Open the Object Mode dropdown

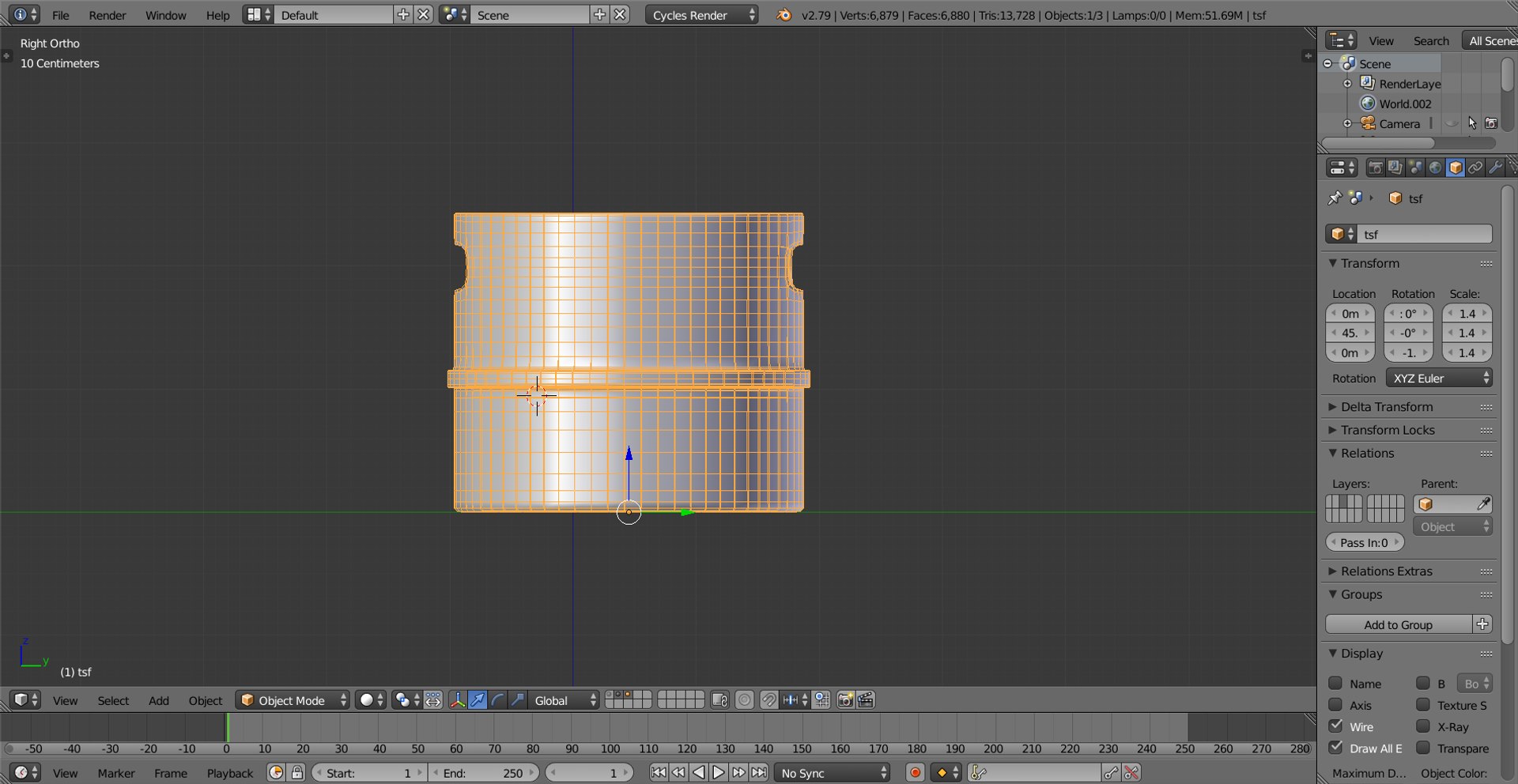(293, 700)
